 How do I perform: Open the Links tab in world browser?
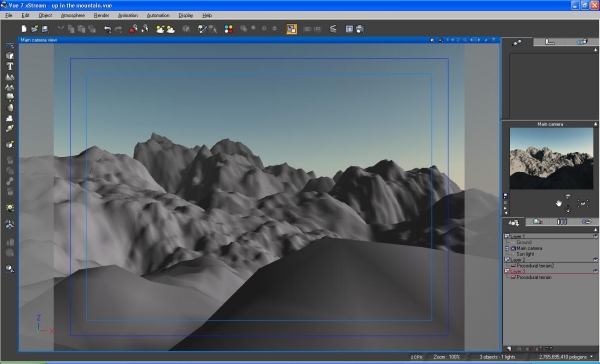[586, 222]
